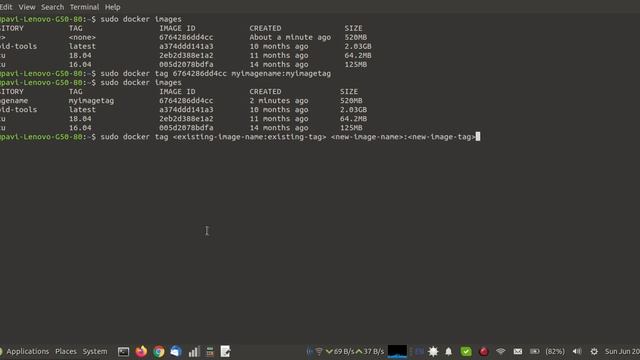Launch Google Chrome from the panel
The height and width of the screenshot is (360, 640).
pyautogui.click(x=159, y=351)
